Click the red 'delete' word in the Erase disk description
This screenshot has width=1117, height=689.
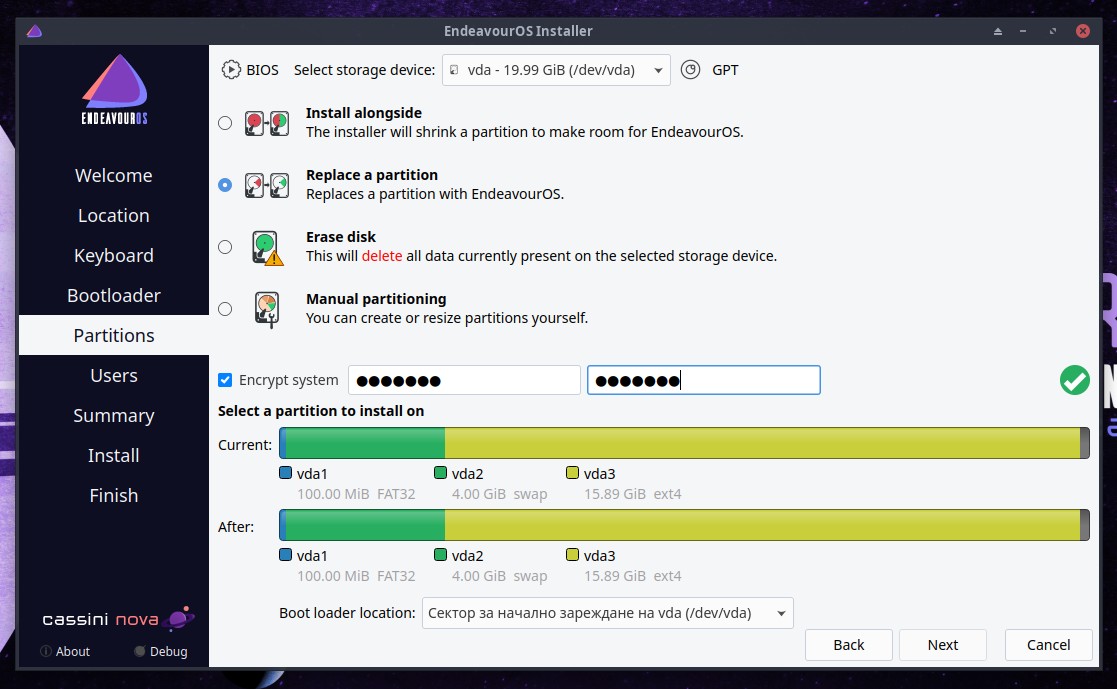click(x=382, y=256)
